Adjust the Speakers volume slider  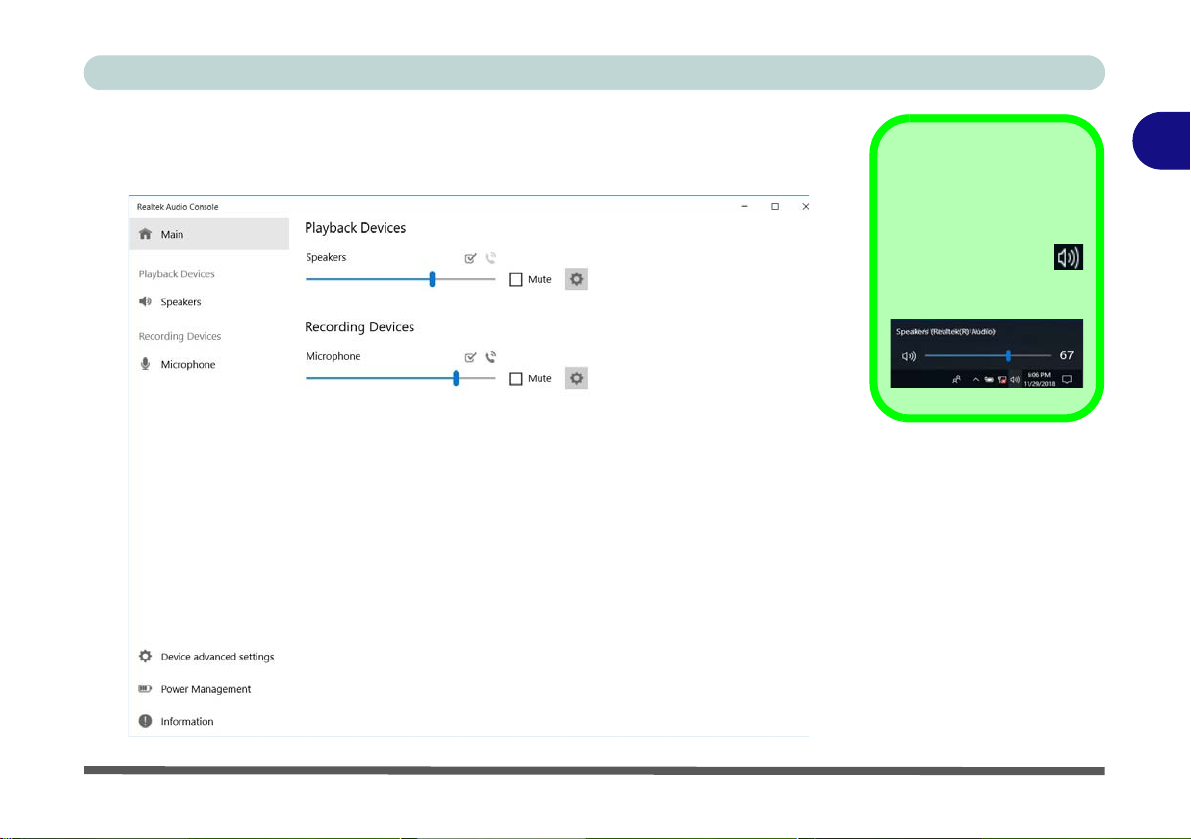point(400,279)
